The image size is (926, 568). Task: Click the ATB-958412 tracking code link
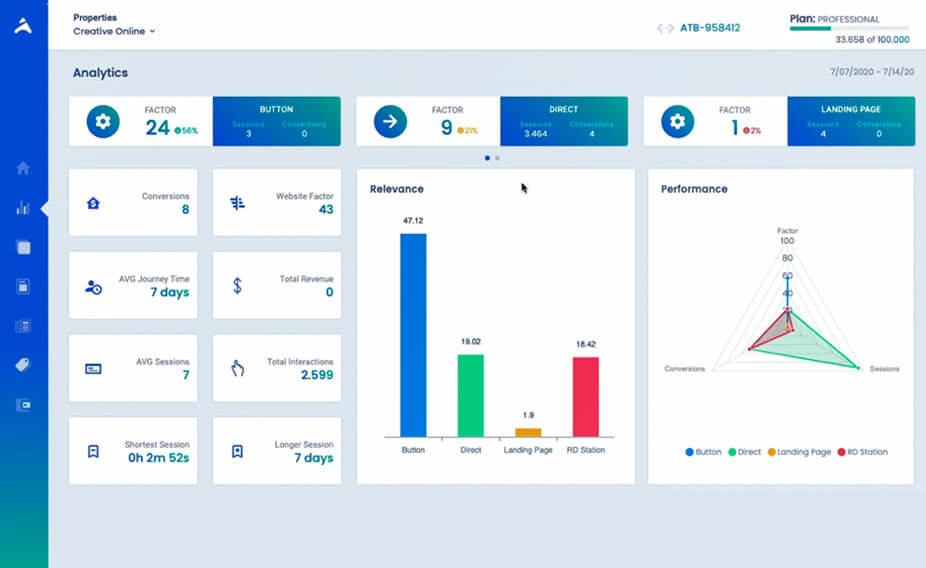(711, 28)
